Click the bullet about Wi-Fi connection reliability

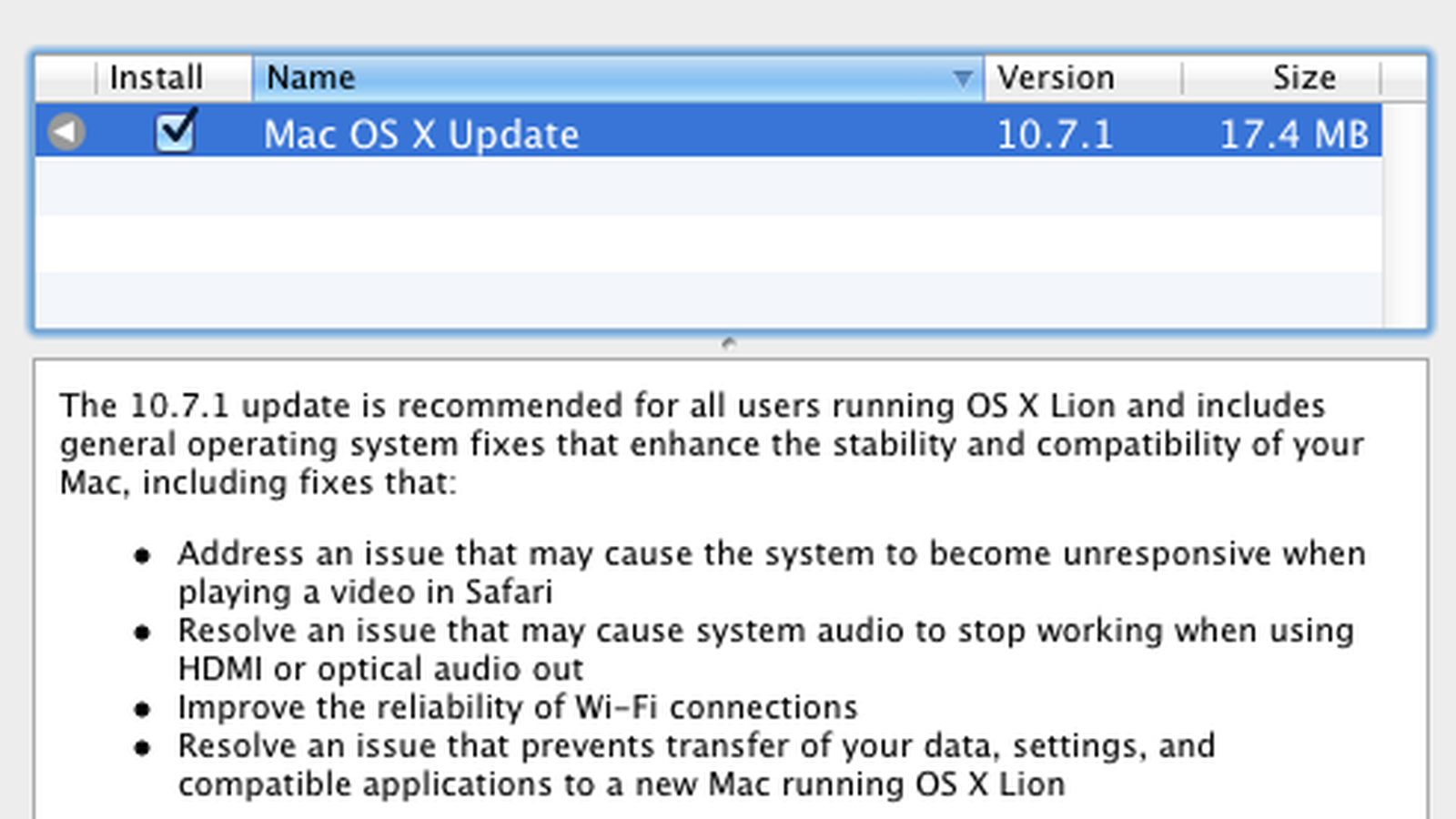518,707
